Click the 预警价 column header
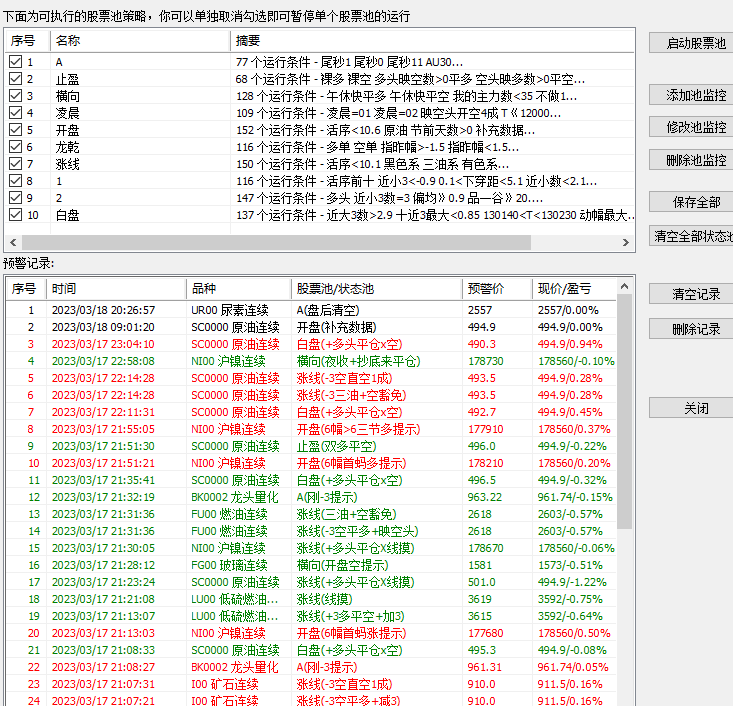733x706 pixels. click(497, 289)
